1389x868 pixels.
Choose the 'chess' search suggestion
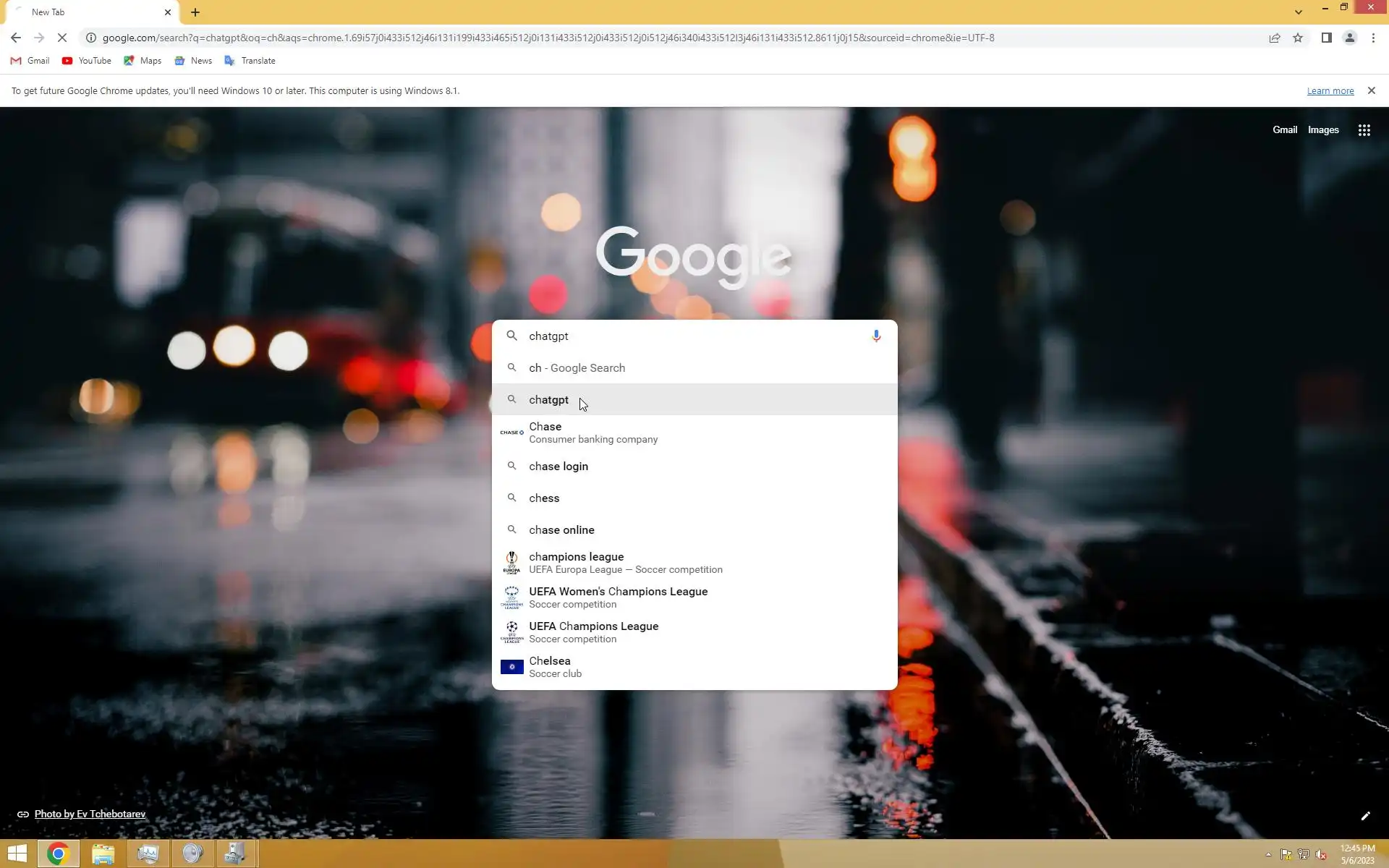coord(544,498)
